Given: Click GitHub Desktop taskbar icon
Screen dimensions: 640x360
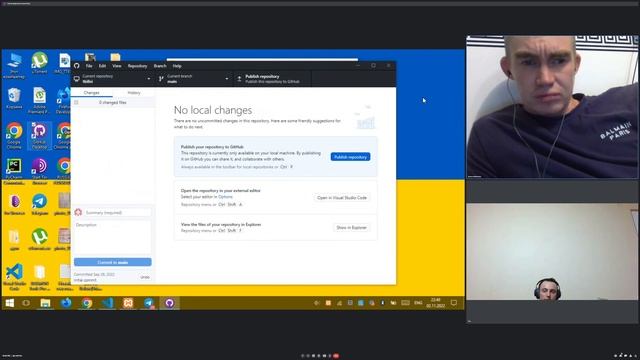Looking at the screenshot, I should click(169, 303).
